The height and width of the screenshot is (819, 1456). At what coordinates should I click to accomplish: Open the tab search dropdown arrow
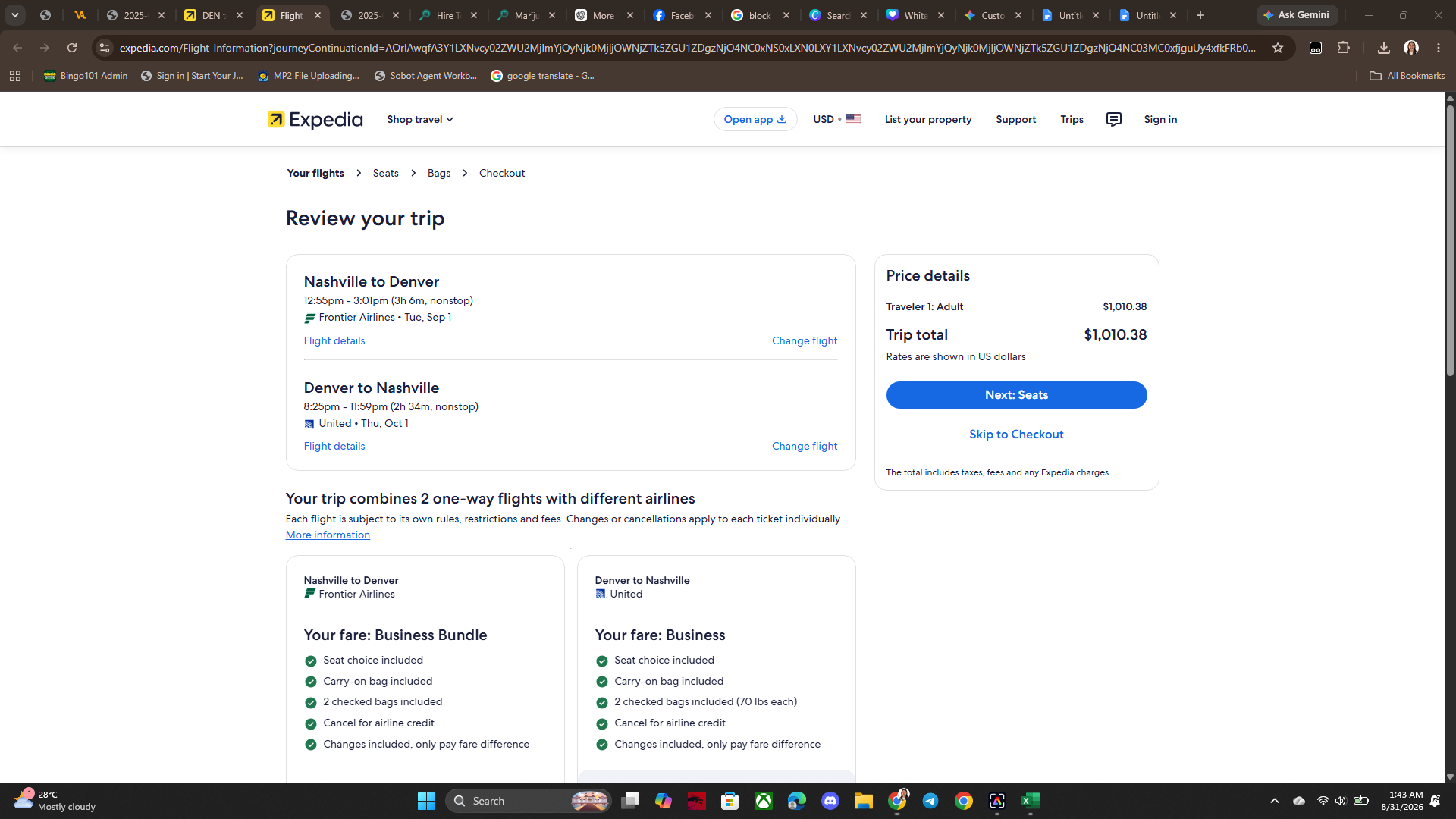pos(15,15)
